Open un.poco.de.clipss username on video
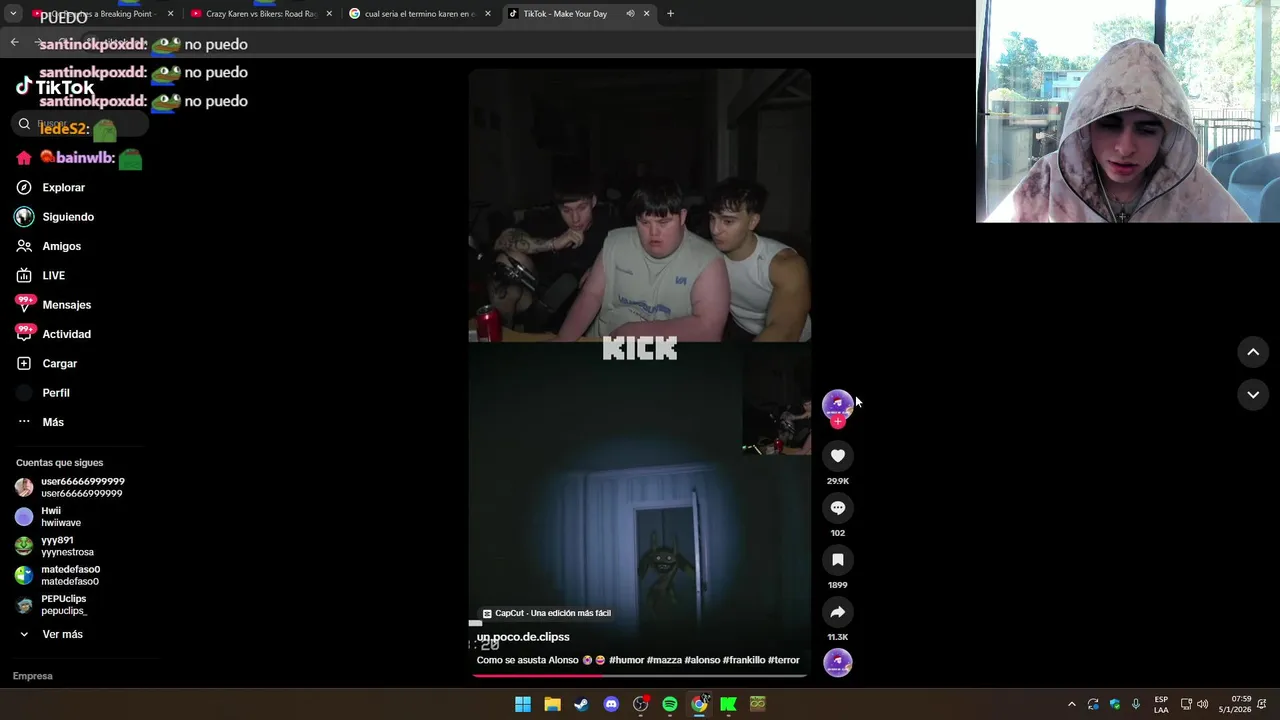The width and height of the screenshot is (1280, 720). (x=523, y=637)
